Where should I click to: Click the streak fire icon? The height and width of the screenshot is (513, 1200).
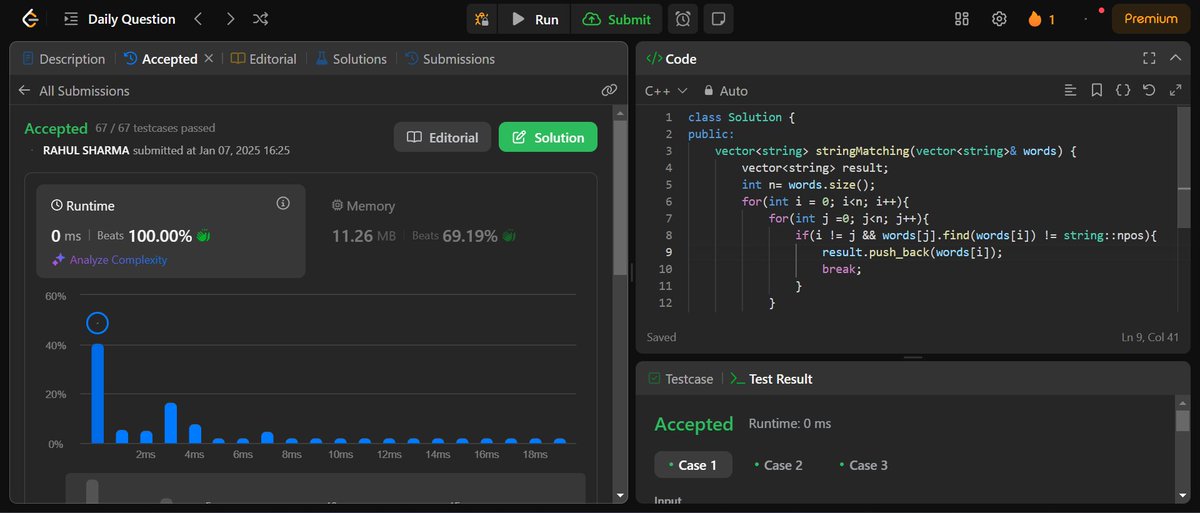[x=1034, y=19]
